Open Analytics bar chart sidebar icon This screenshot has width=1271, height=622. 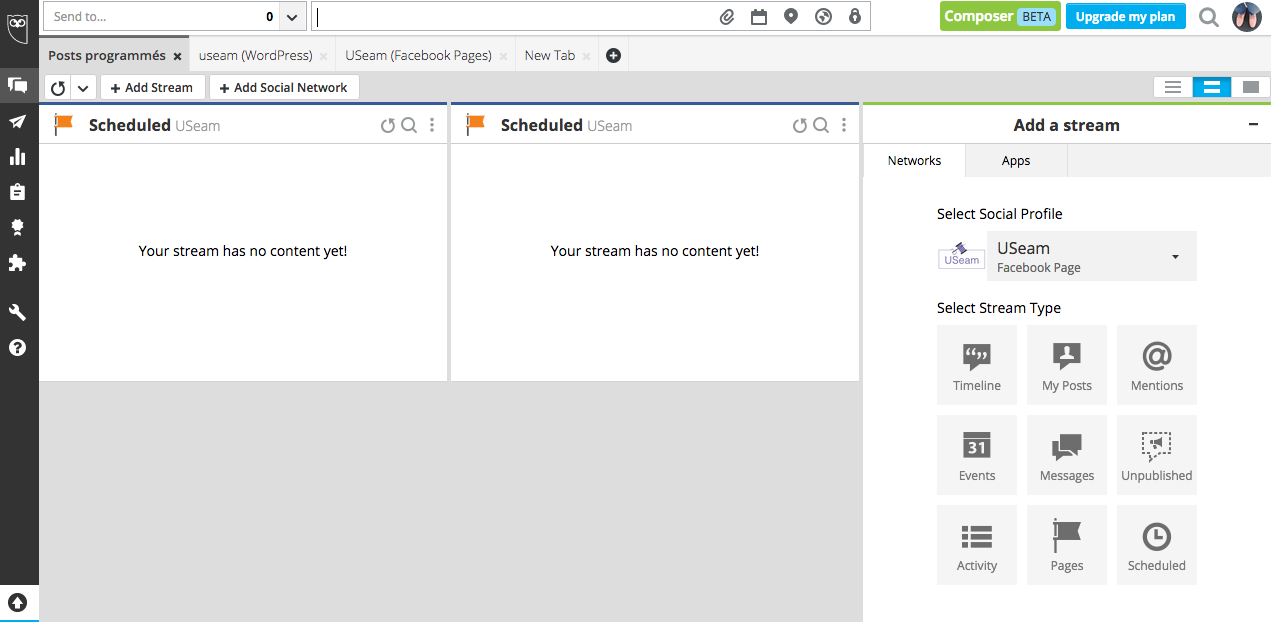coord(17,156)
